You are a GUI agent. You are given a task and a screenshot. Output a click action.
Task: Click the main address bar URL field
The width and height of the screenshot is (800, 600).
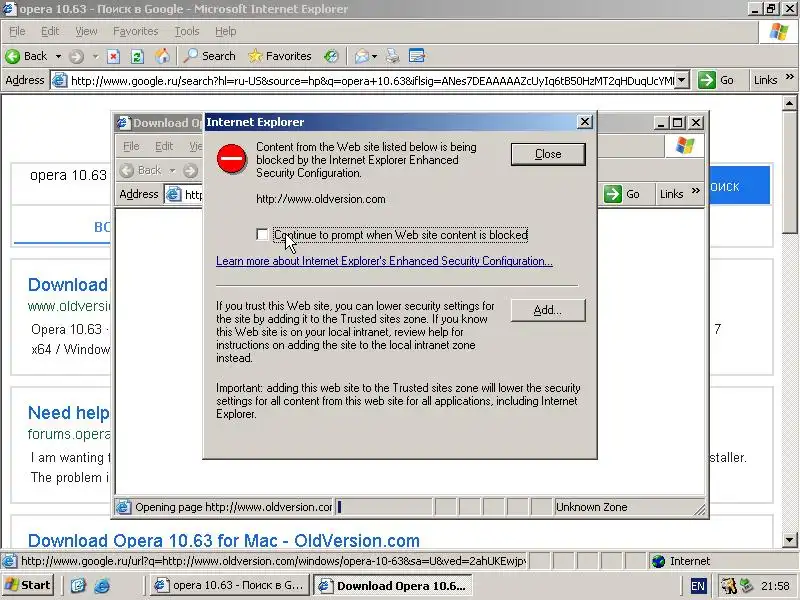click(372, 81)
